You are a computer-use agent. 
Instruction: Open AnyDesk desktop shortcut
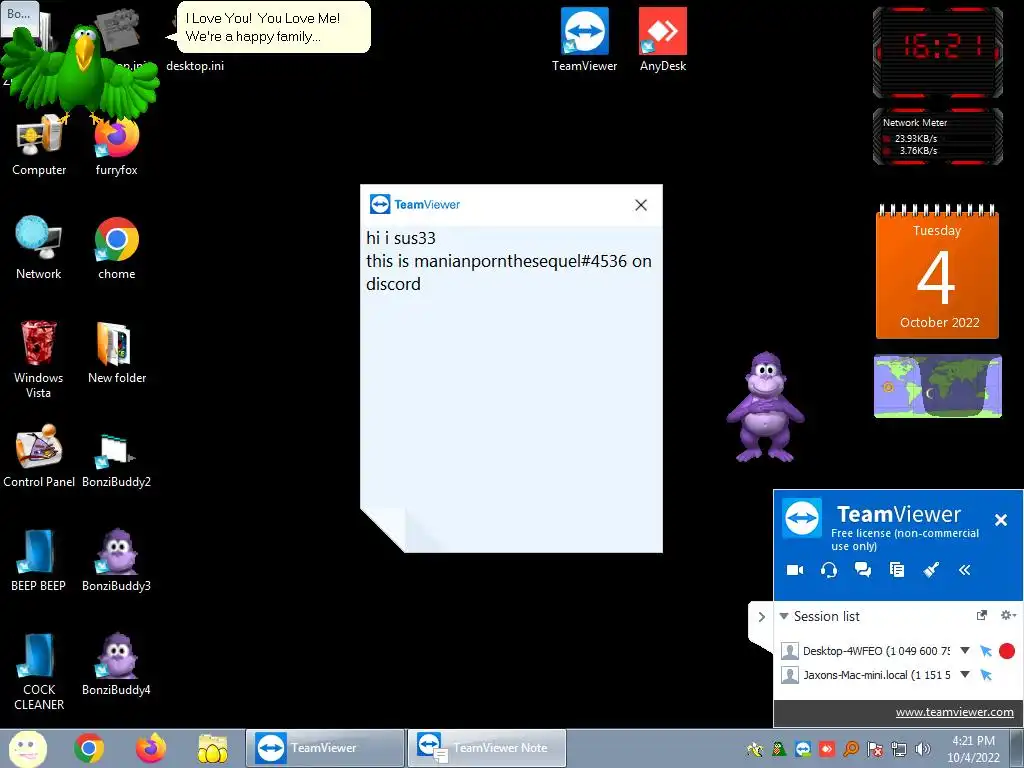click(663, 40)
